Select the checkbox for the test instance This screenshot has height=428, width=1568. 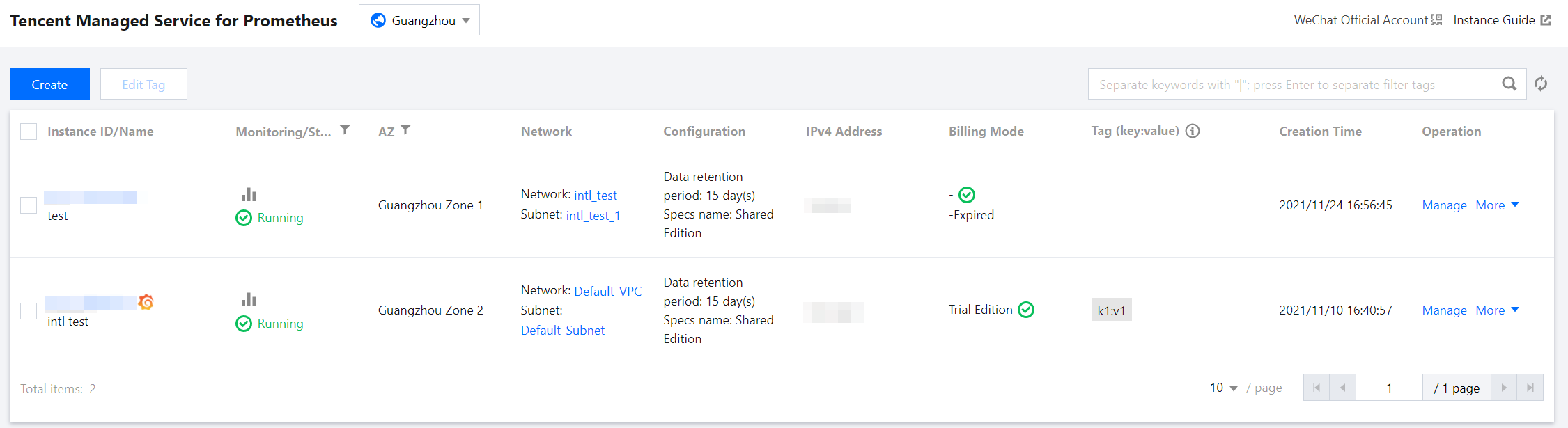click(x=29, y=205)
